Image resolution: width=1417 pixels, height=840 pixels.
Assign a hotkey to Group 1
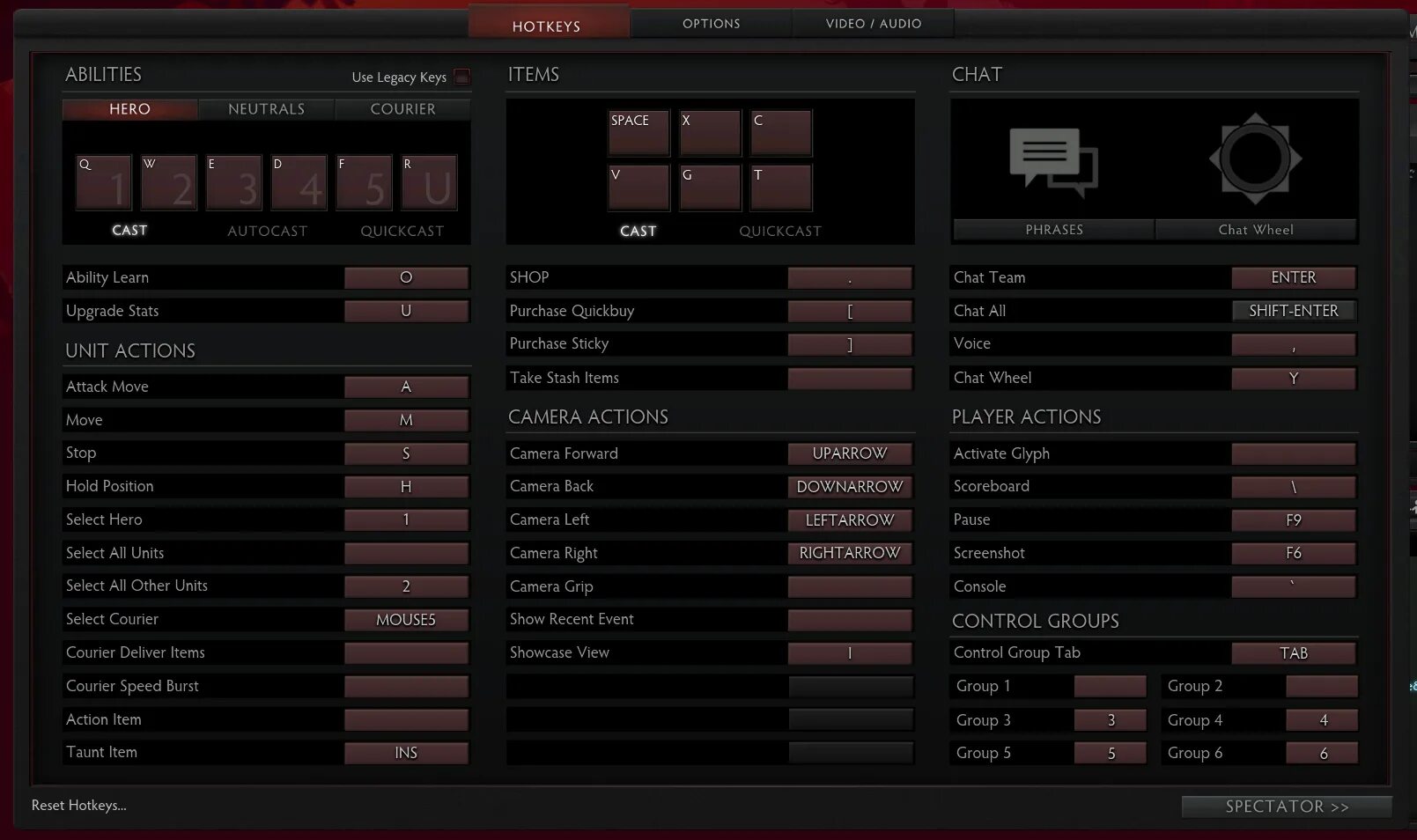(x=1111, y=686)
